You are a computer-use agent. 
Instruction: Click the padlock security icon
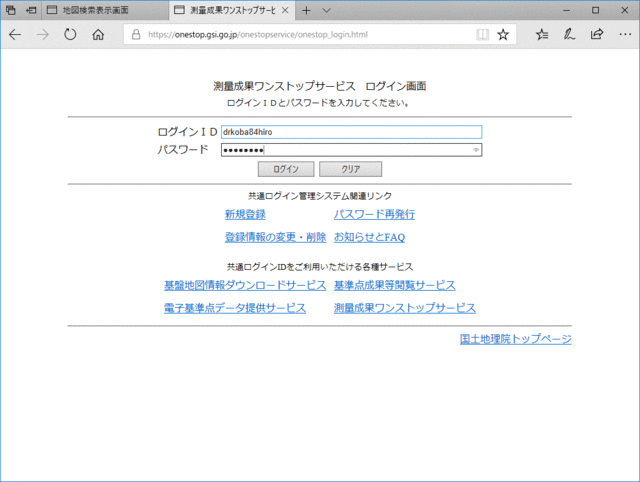coord(136,35)
